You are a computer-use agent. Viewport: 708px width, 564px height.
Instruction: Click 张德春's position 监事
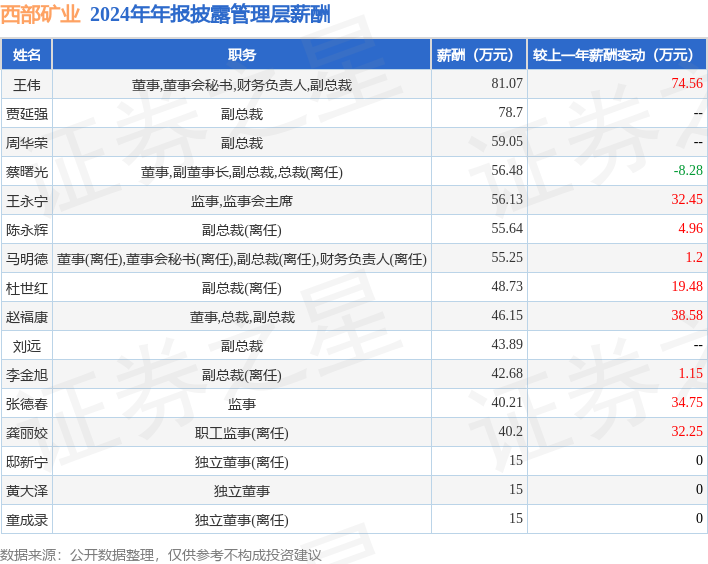242,404
